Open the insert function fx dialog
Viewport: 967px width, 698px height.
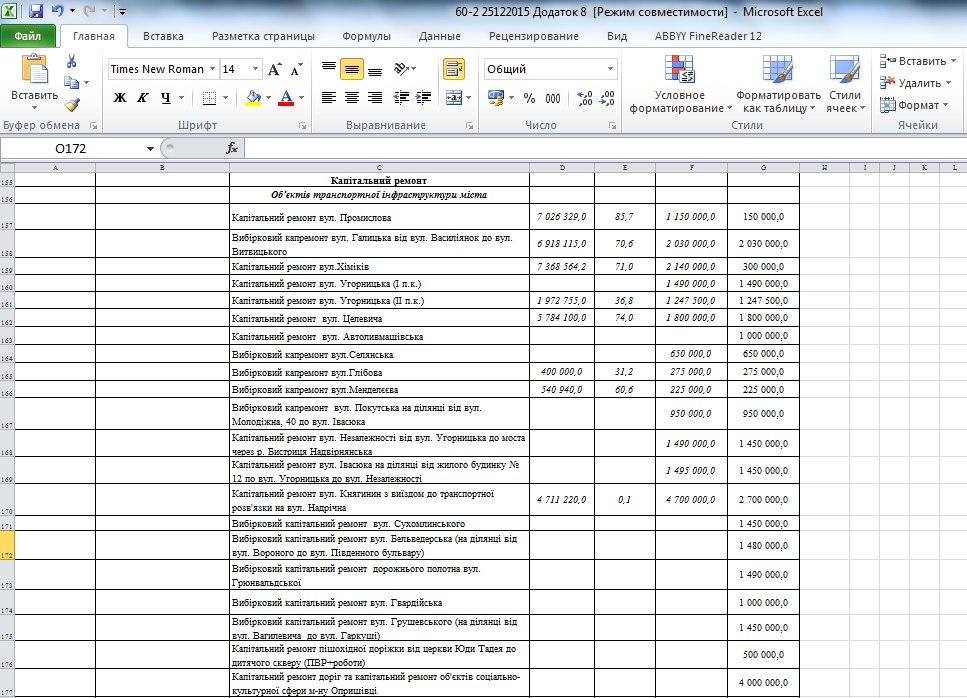232,148
